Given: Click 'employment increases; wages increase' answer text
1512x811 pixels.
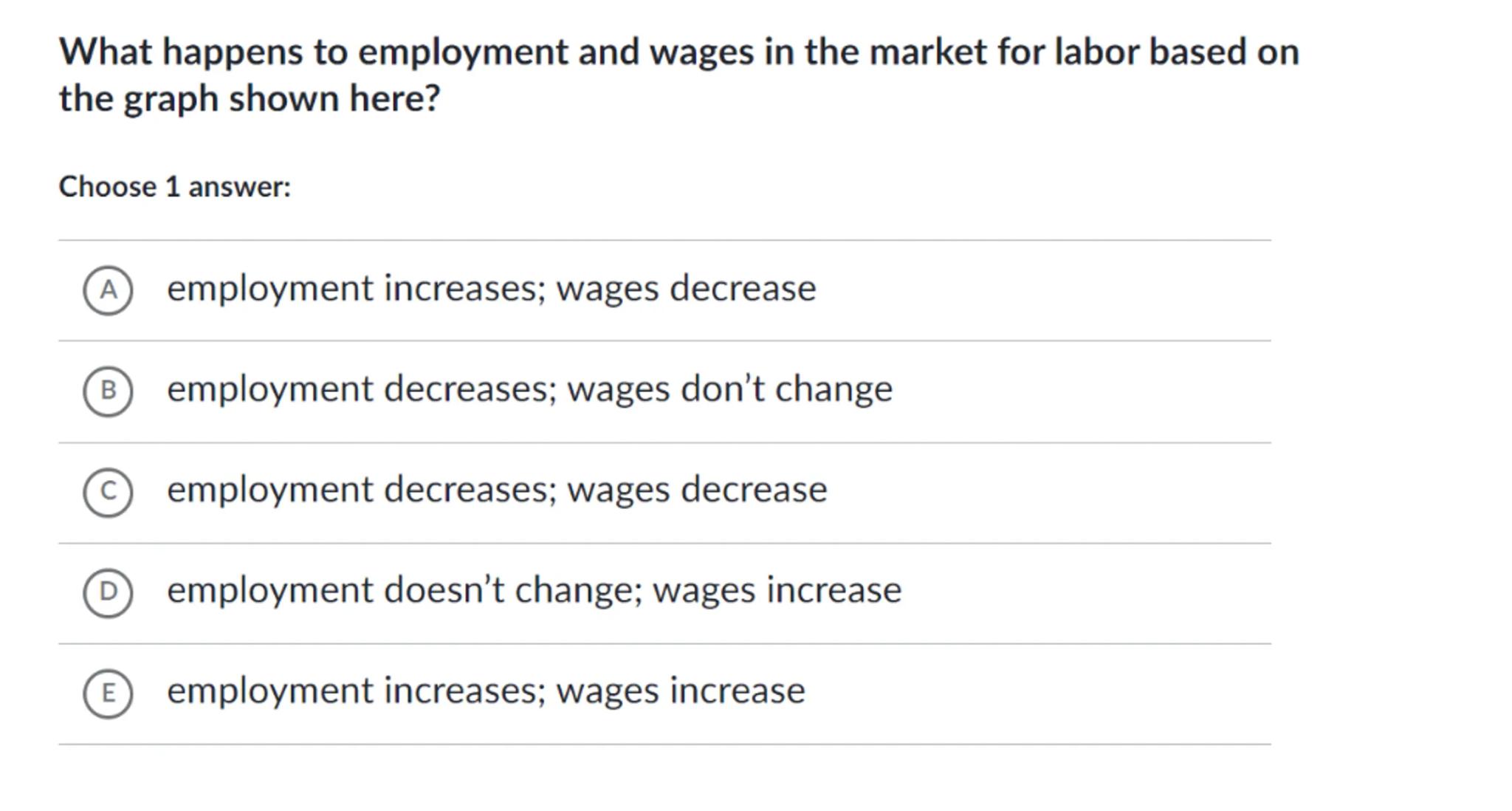Looking at the screenshot, I should point(486,691).
